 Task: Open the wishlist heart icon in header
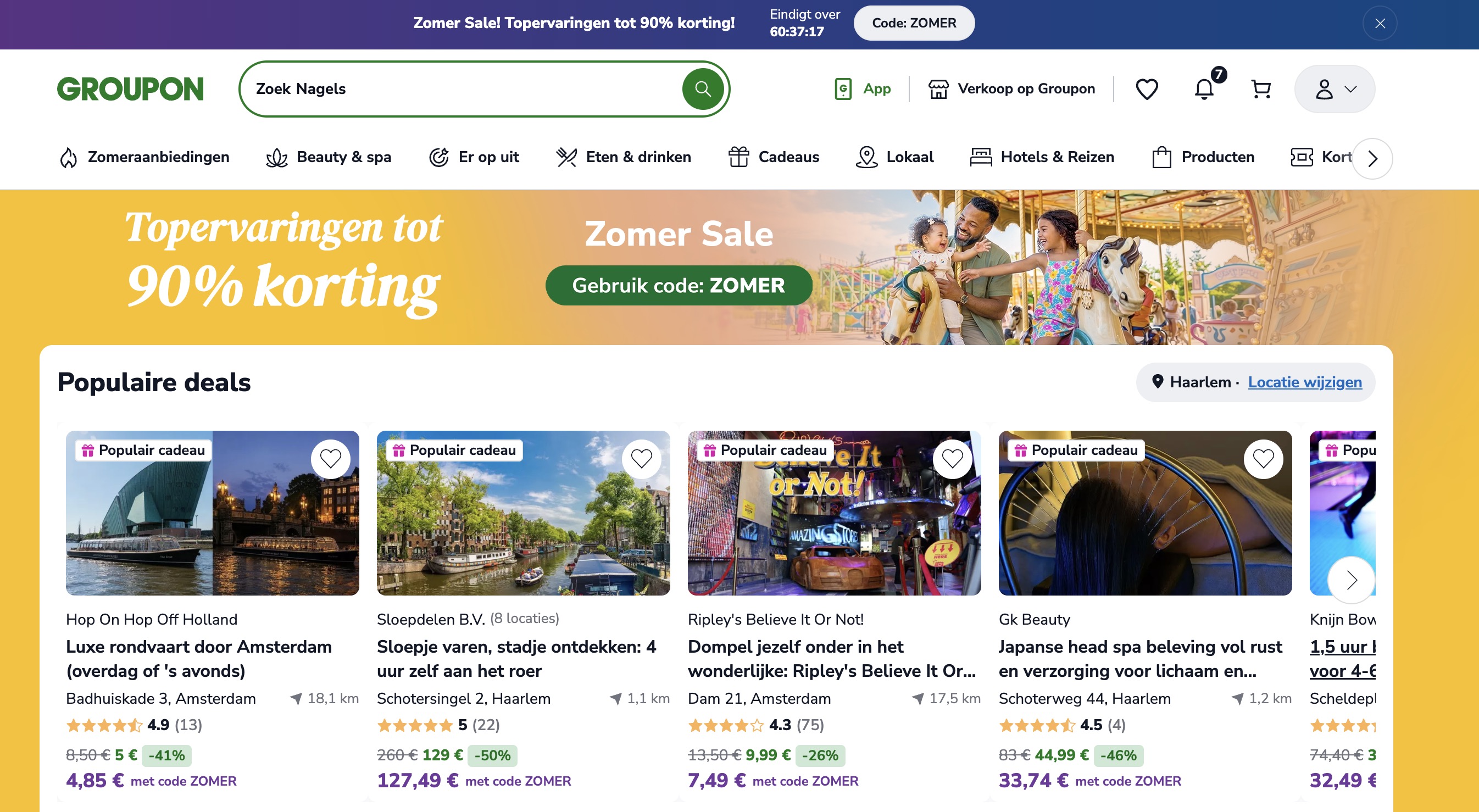[1147, 89]
